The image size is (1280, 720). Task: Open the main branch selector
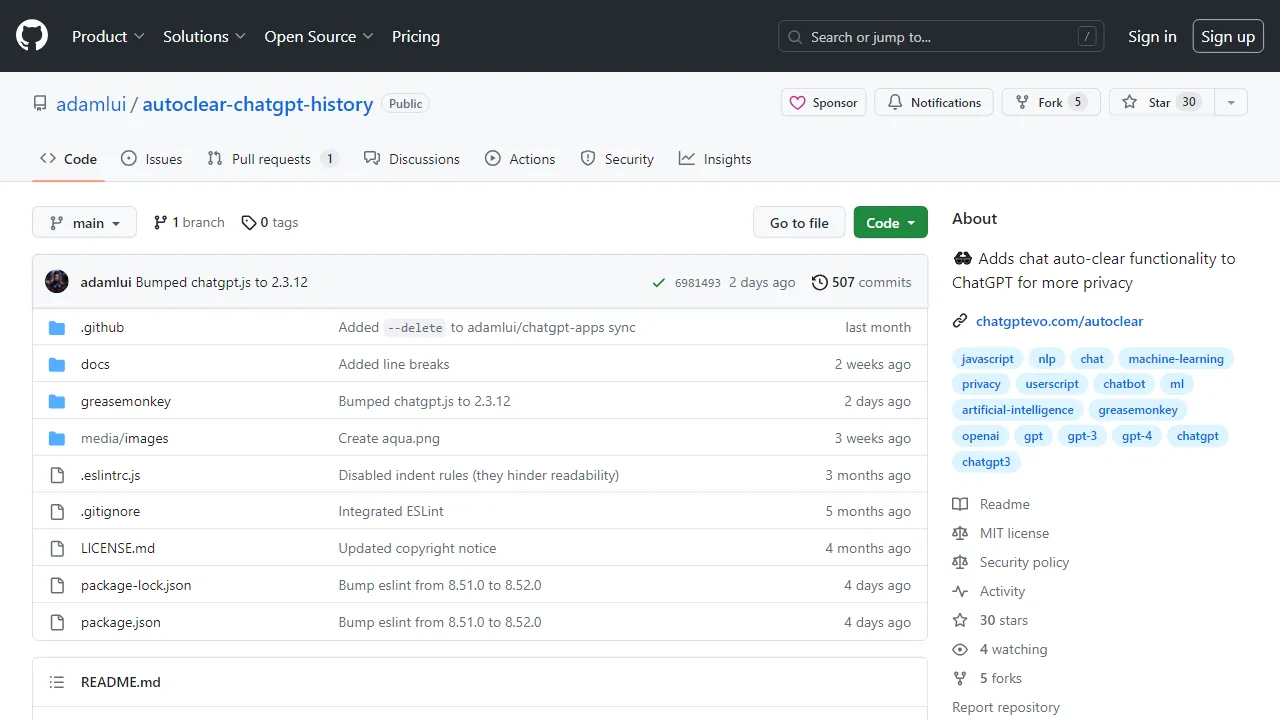[84, 222]
